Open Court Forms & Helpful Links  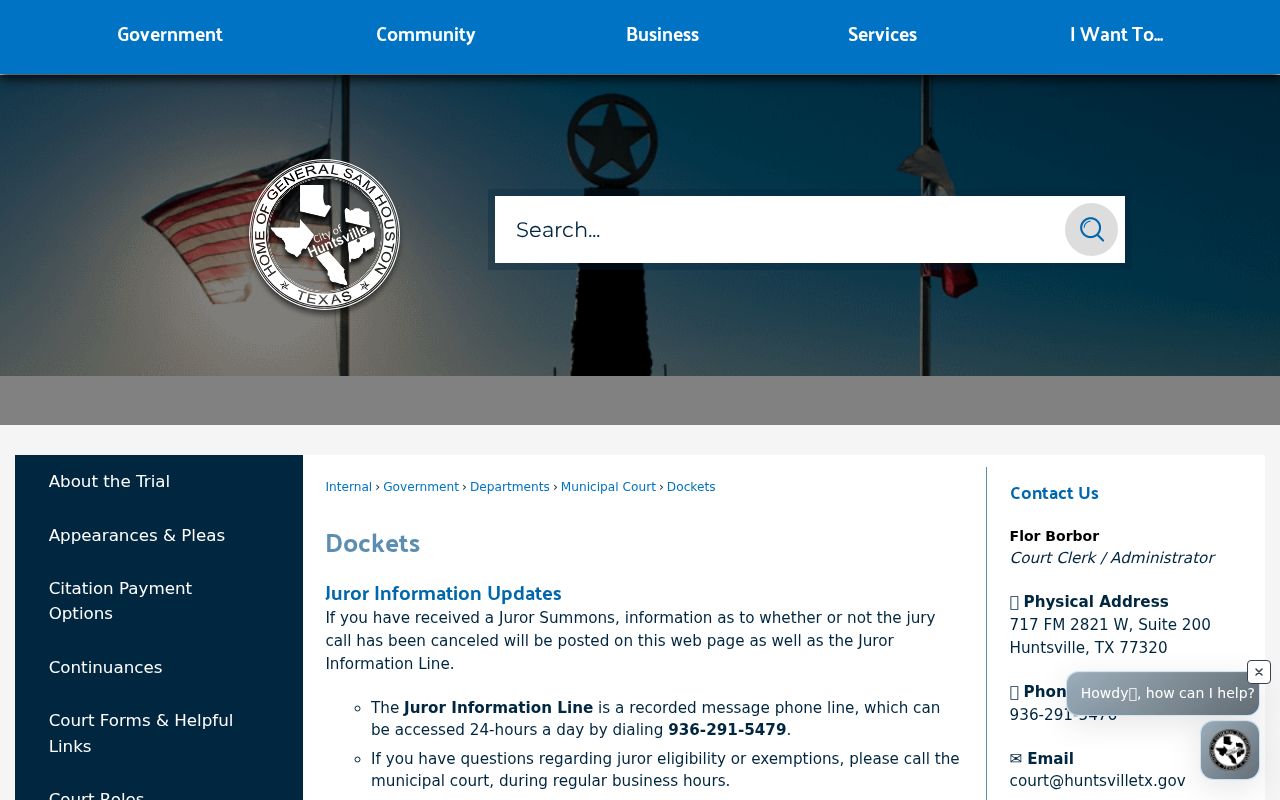point(141,733)
